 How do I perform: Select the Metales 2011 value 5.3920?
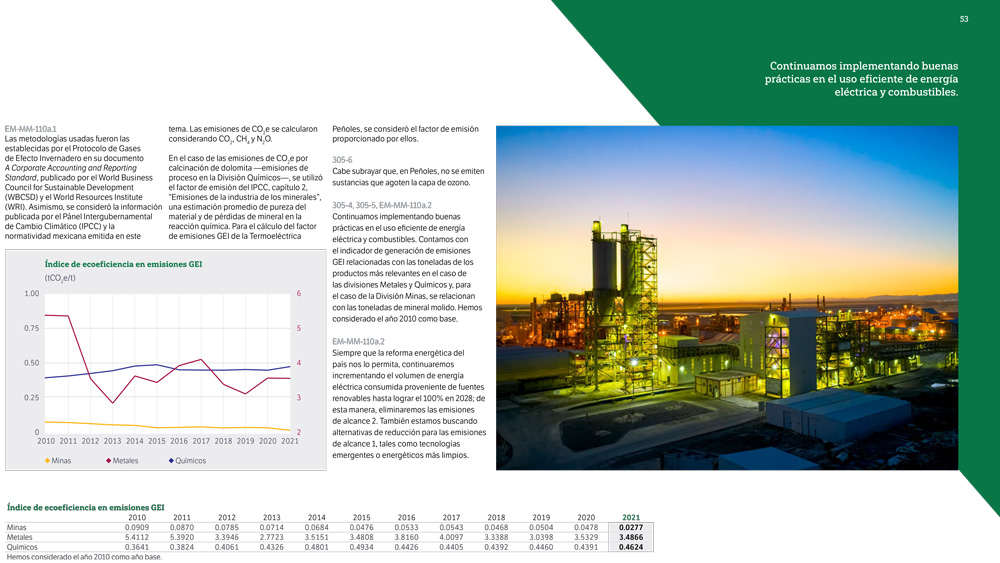(x=182, y=537)
